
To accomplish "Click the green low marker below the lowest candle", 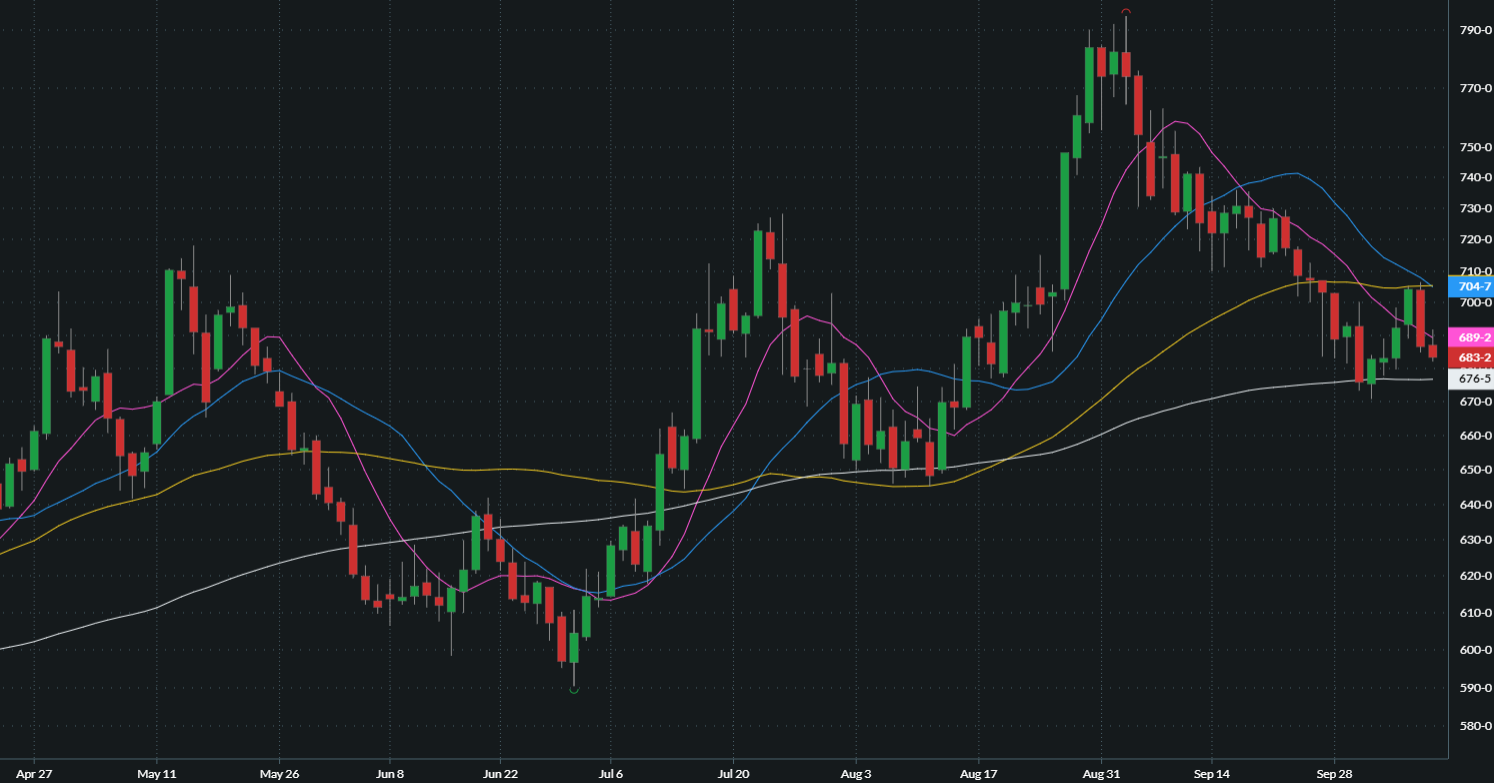I will pos(574,690).
